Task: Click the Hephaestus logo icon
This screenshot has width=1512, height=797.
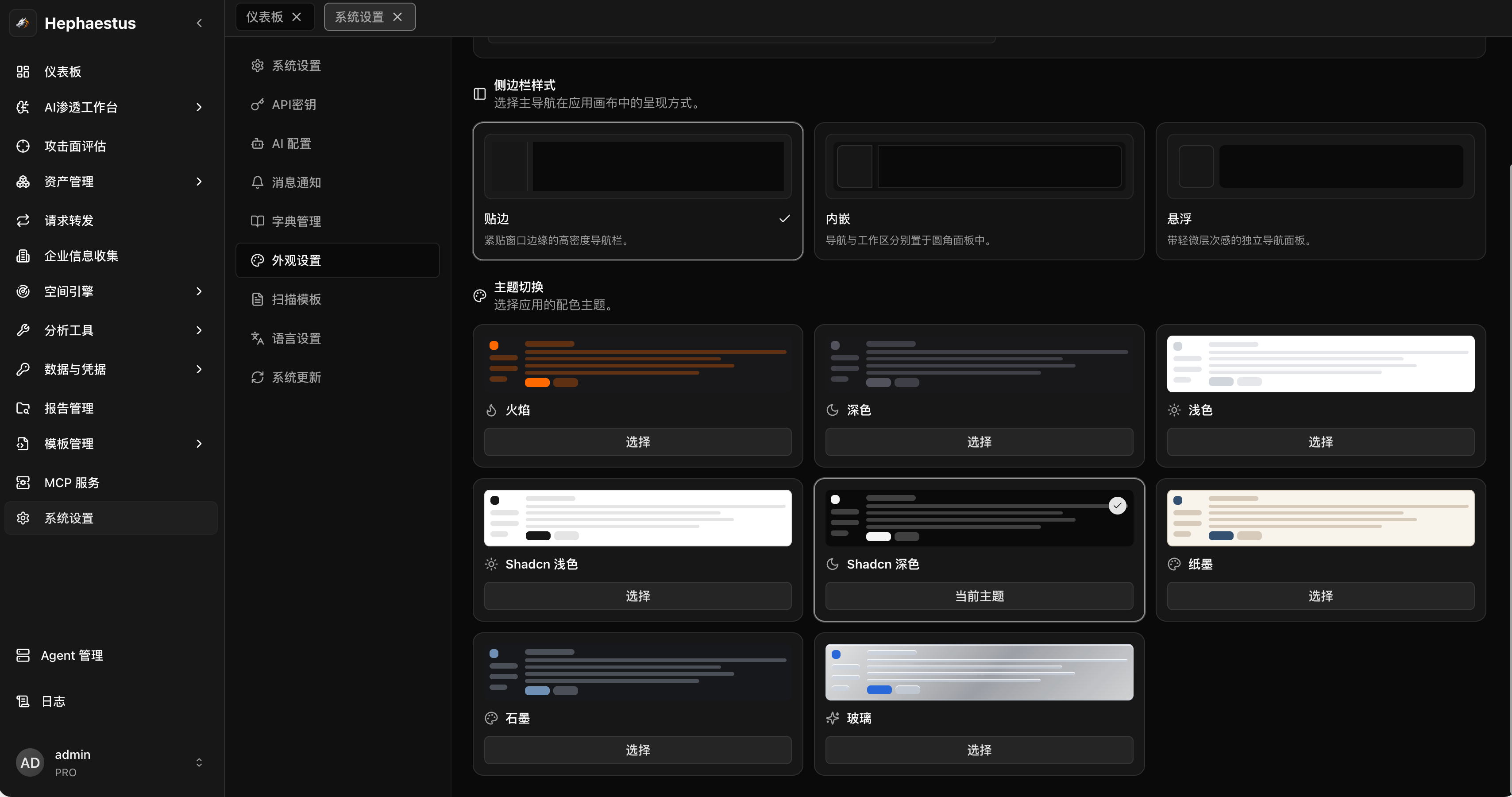Action: [23, 23]
